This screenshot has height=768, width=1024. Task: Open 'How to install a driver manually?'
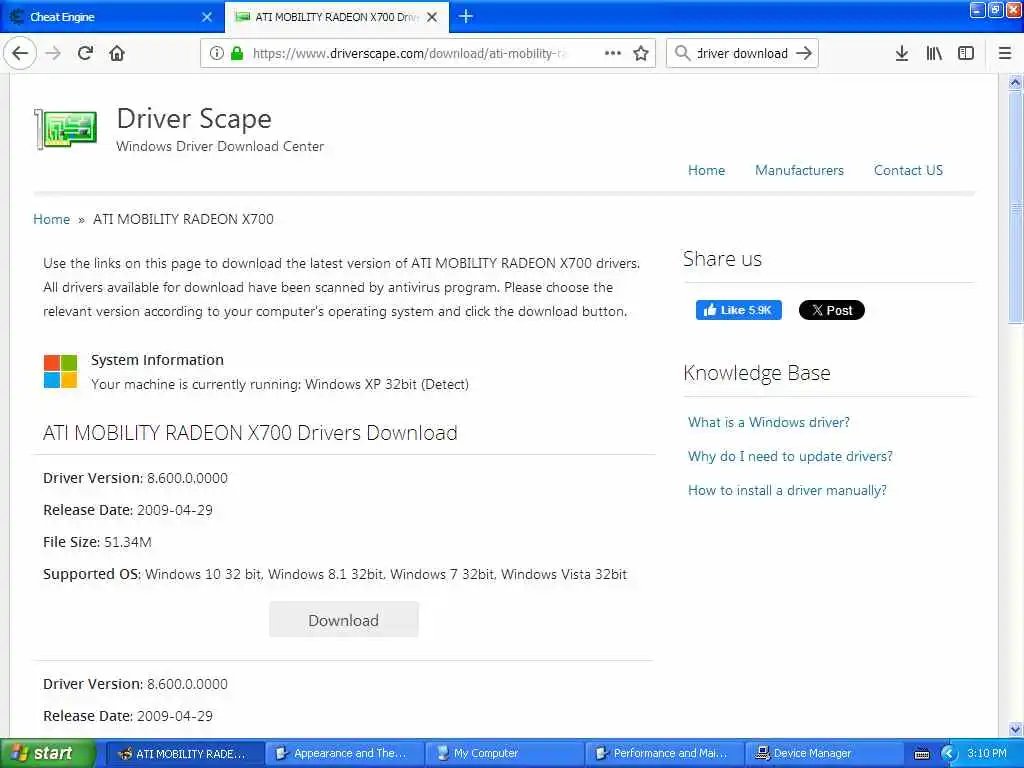pos(787,490)
